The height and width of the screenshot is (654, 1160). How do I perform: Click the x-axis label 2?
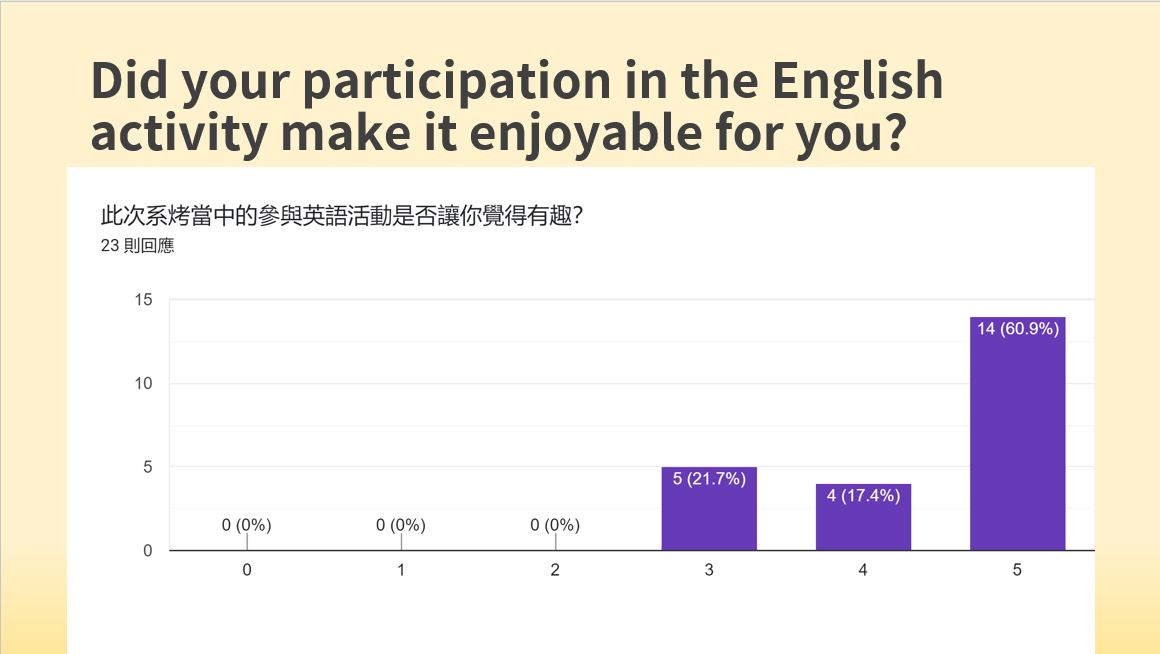coord(555,570)
